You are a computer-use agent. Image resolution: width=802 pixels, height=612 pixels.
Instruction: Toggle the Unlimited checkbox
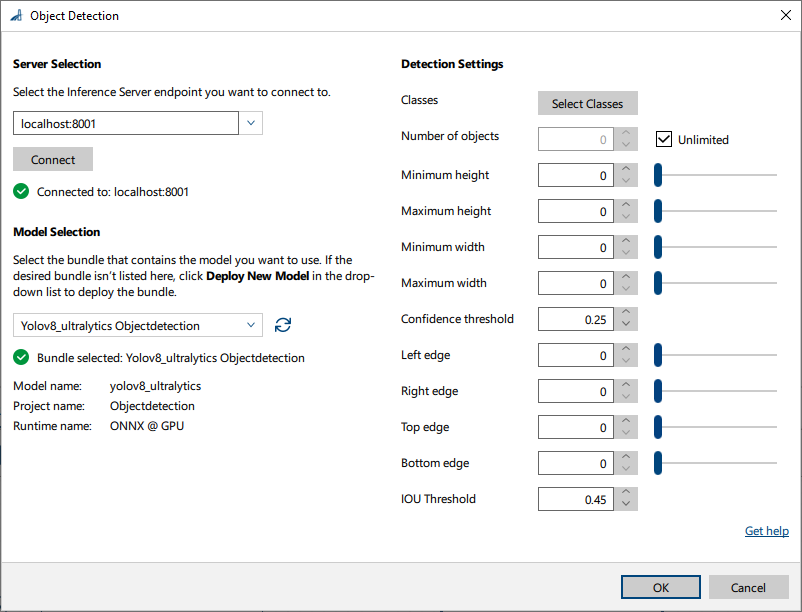(663, 139)
